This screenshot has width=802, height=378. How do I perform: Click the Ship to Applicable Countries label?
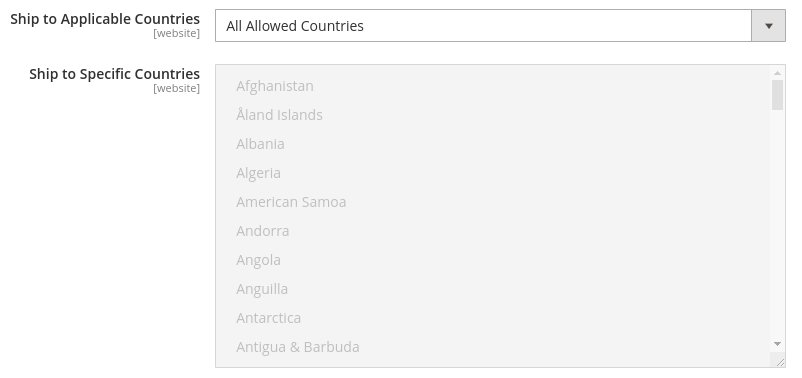click(105, 19)
